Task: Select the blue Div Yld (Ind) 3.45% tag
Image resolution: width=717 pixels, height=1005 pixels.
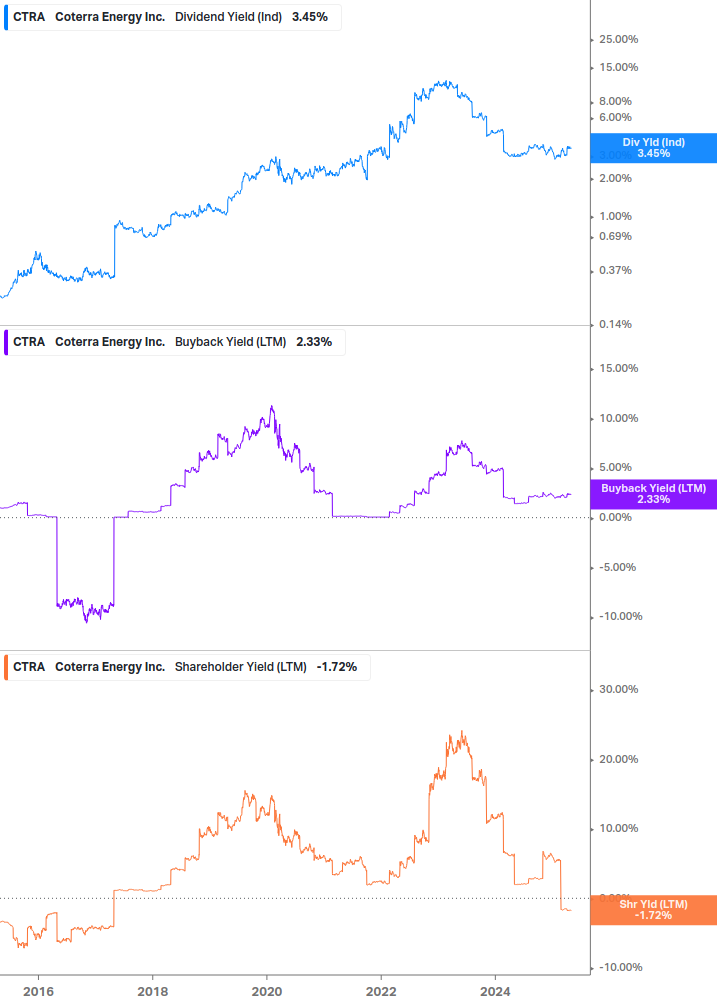Action: coord(653,148)
